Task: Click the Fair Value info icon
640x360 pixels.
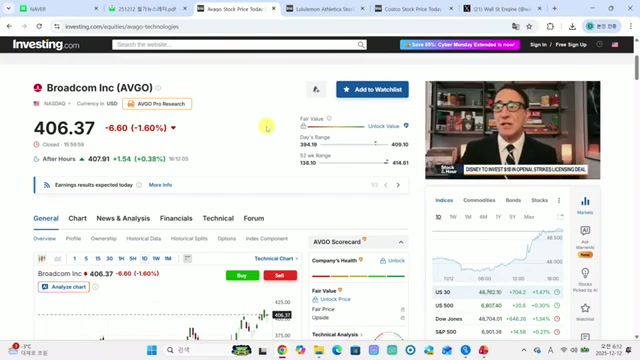Action: click(329, 118)
